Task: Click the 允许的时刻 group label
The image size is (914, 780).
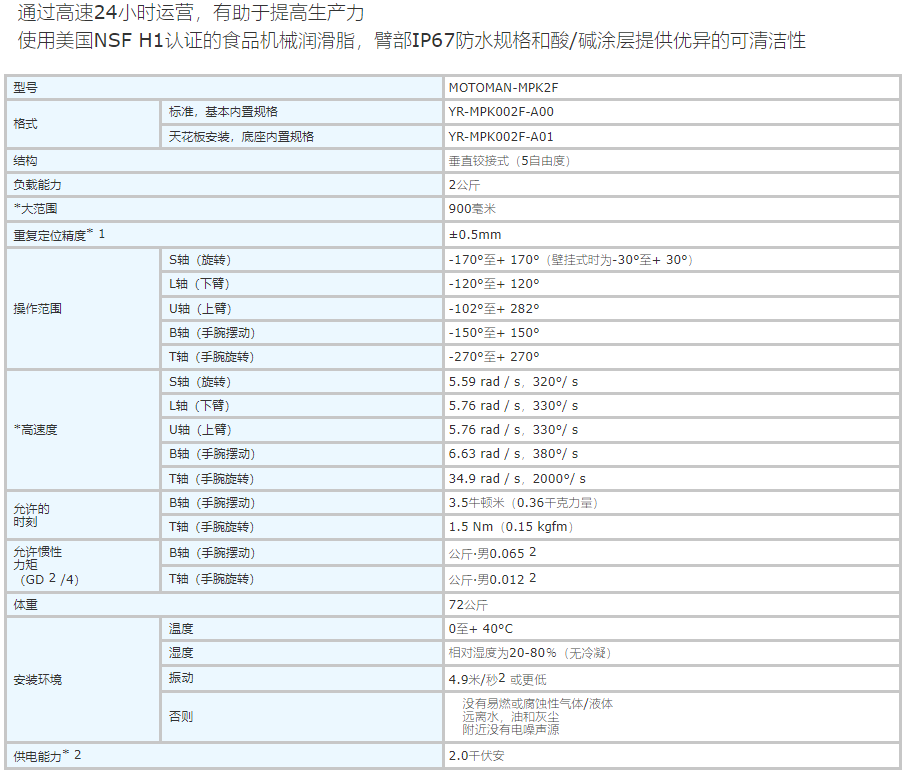Action: 31,515
